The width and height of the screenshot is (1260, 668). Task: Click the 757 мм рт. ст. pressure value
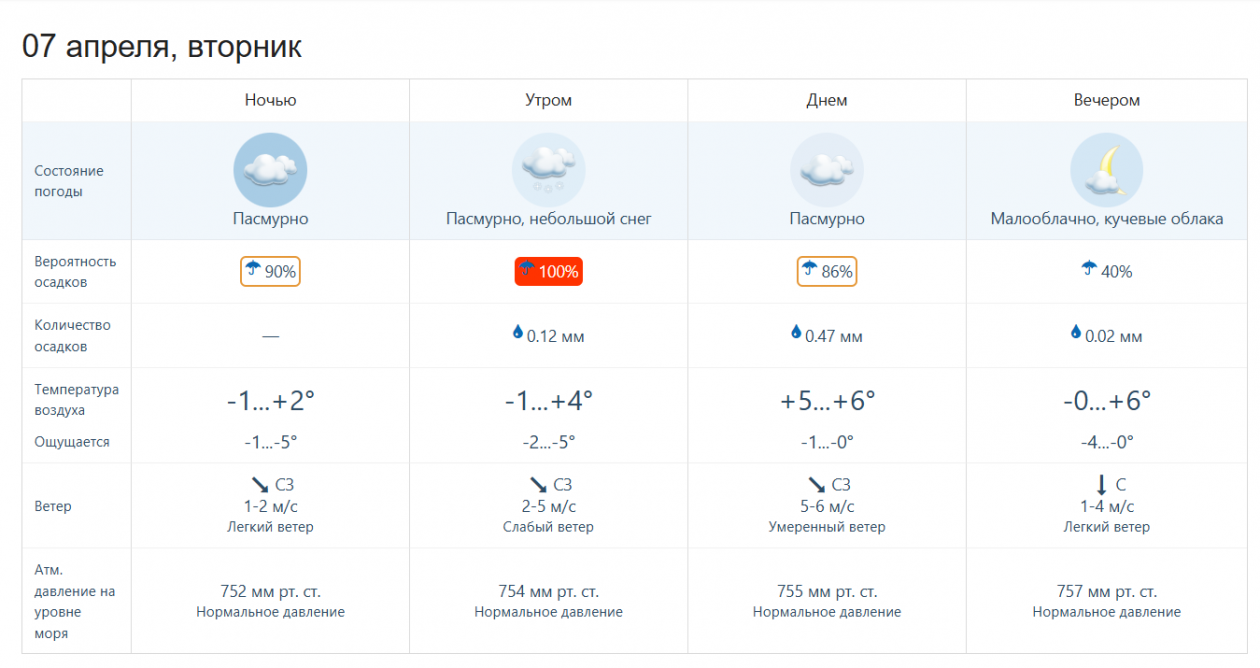(x=1106, y=591)
